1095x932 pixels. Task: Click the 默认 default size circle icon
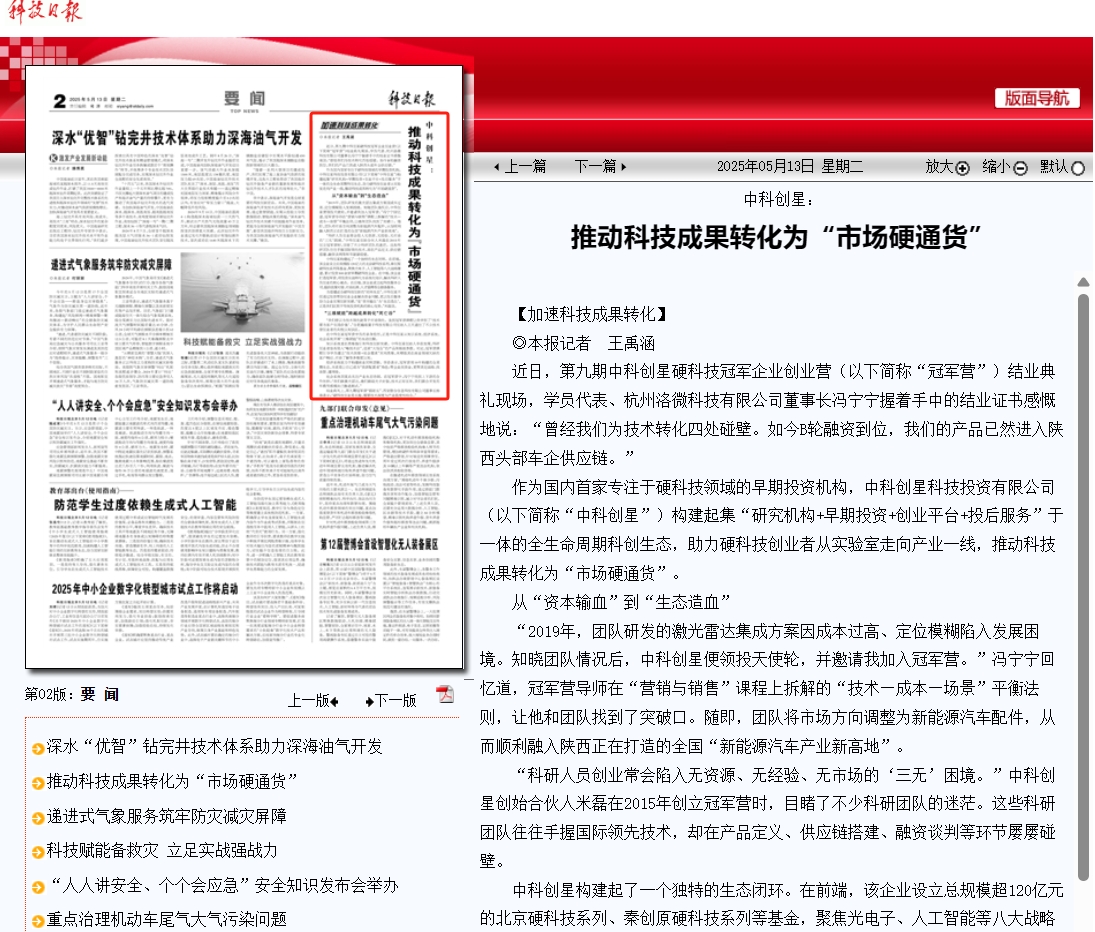(x=1078, y=168)
